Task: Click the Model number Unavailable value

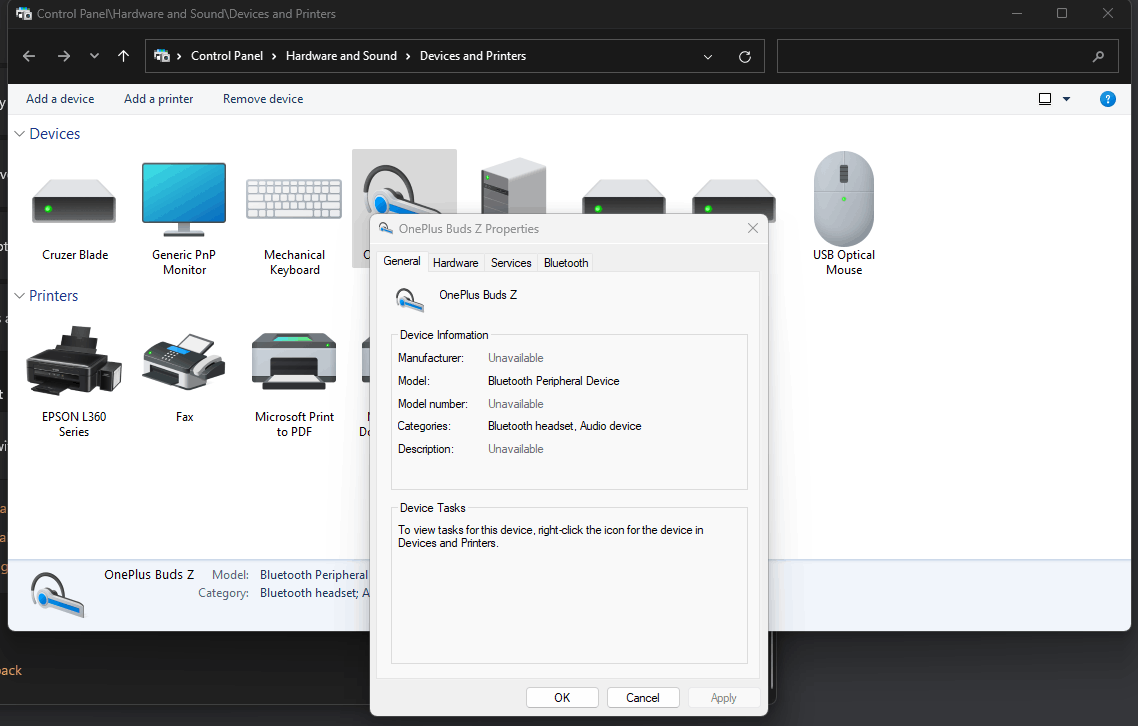Action: tap(515, 404)
